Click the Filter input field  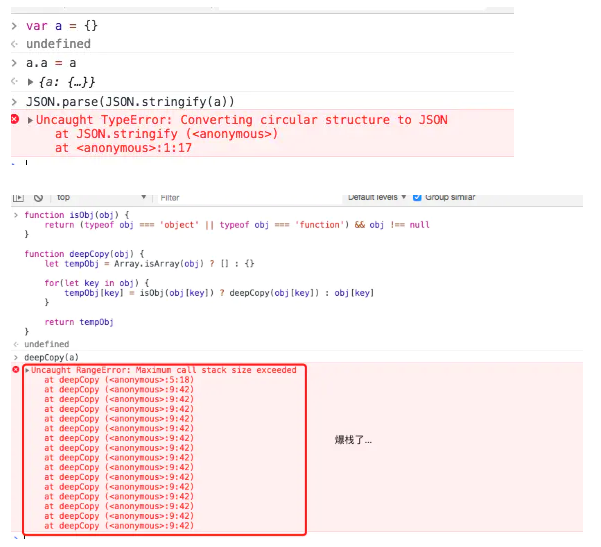click(249, 198)
